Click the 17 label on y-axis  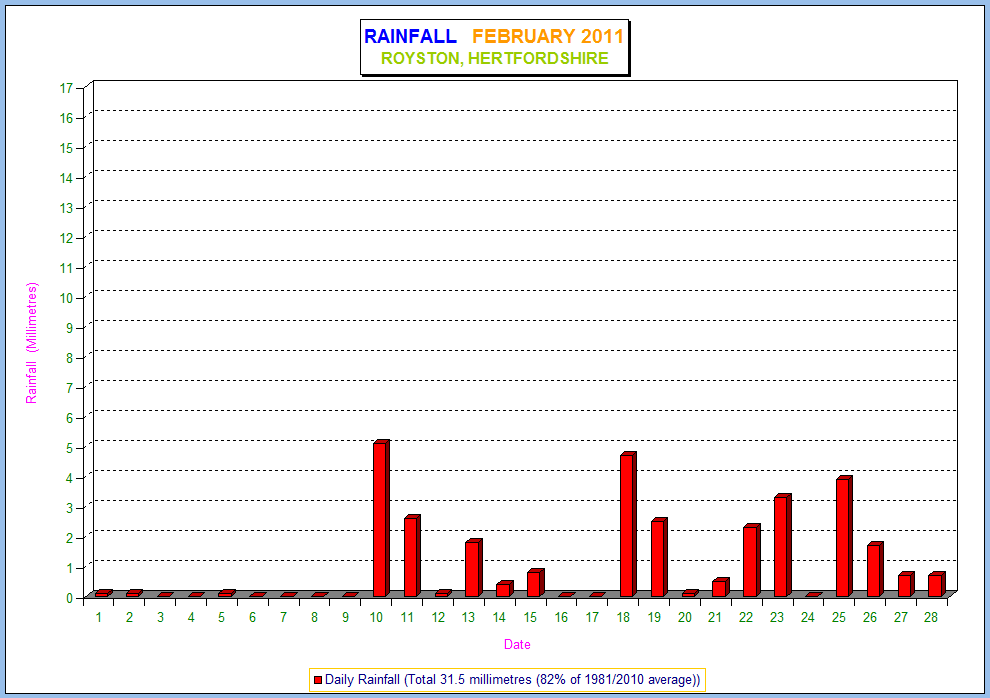[x=67, y=88]
